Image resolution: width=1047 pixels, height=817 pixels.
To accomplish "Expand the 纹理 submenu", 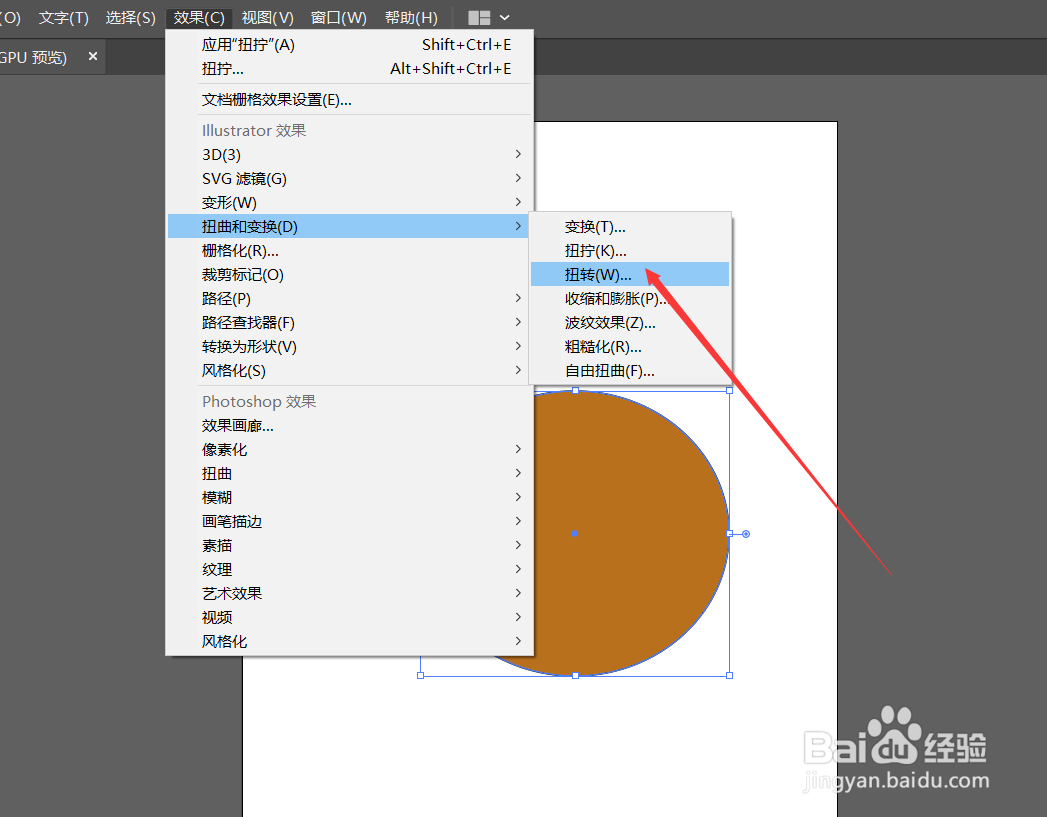I will tap(349, 569).
